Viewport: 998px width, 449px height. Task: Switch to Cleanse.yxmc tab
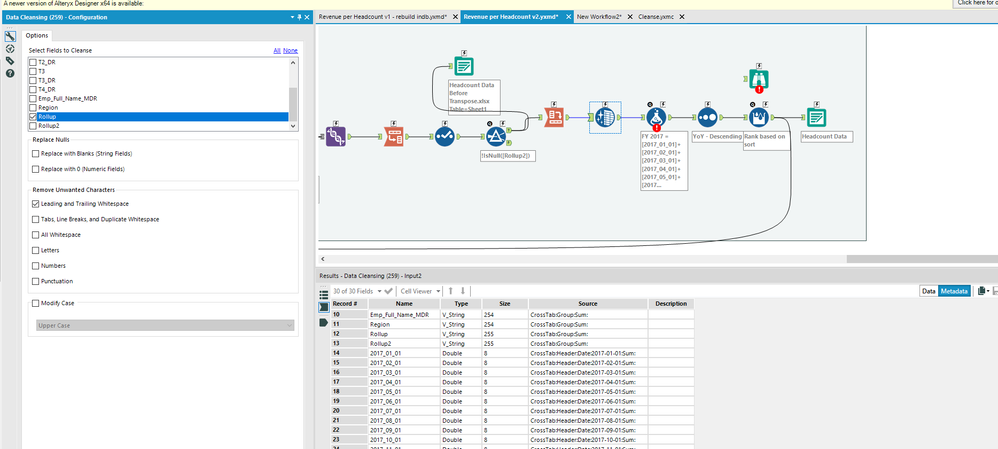[x=656, y=17]
